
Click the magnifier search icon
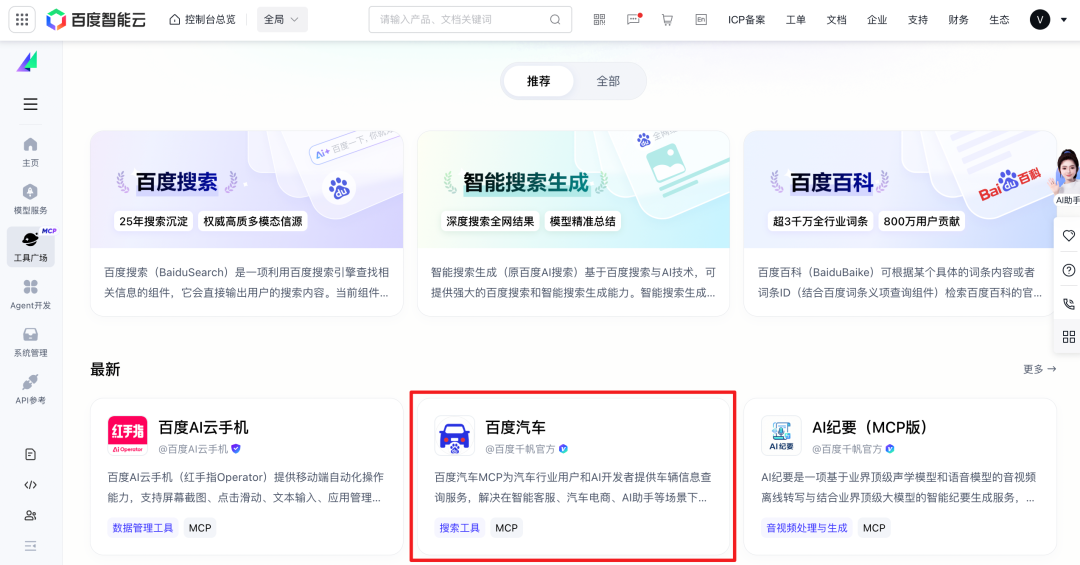(x=555, y=19)
